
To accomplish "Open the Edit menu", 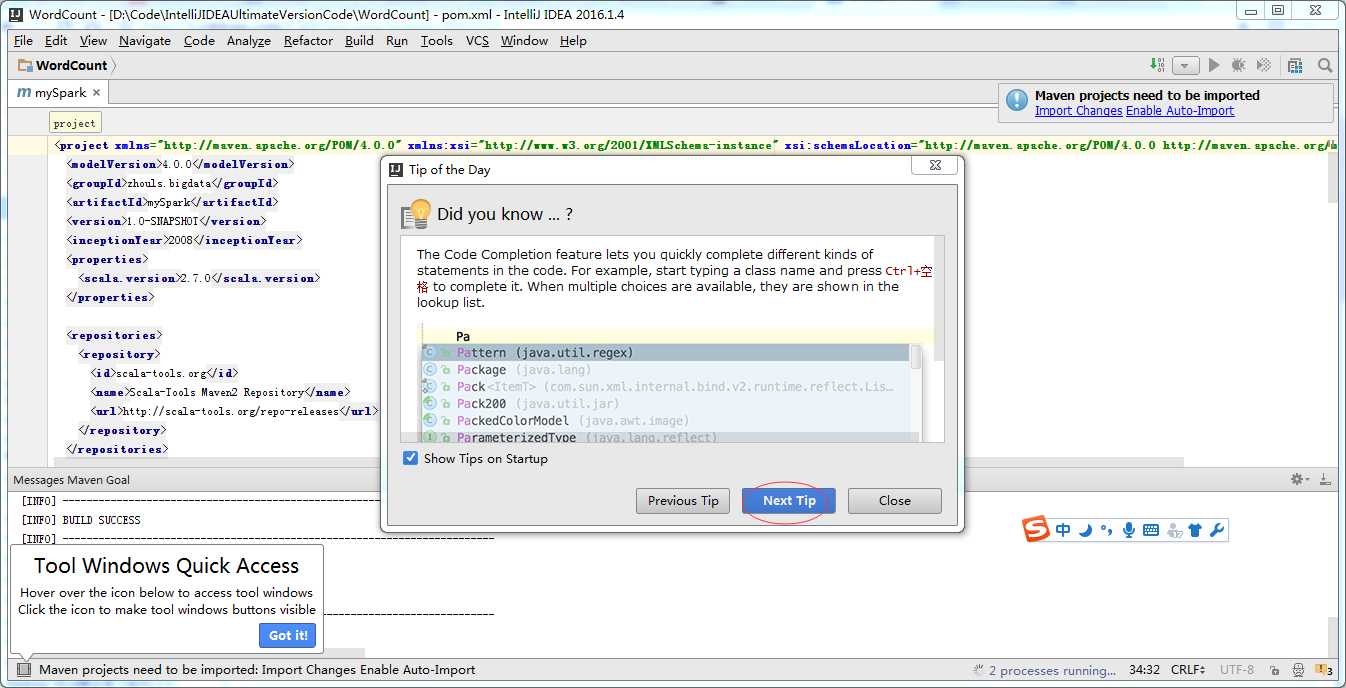I will point(56,40).
